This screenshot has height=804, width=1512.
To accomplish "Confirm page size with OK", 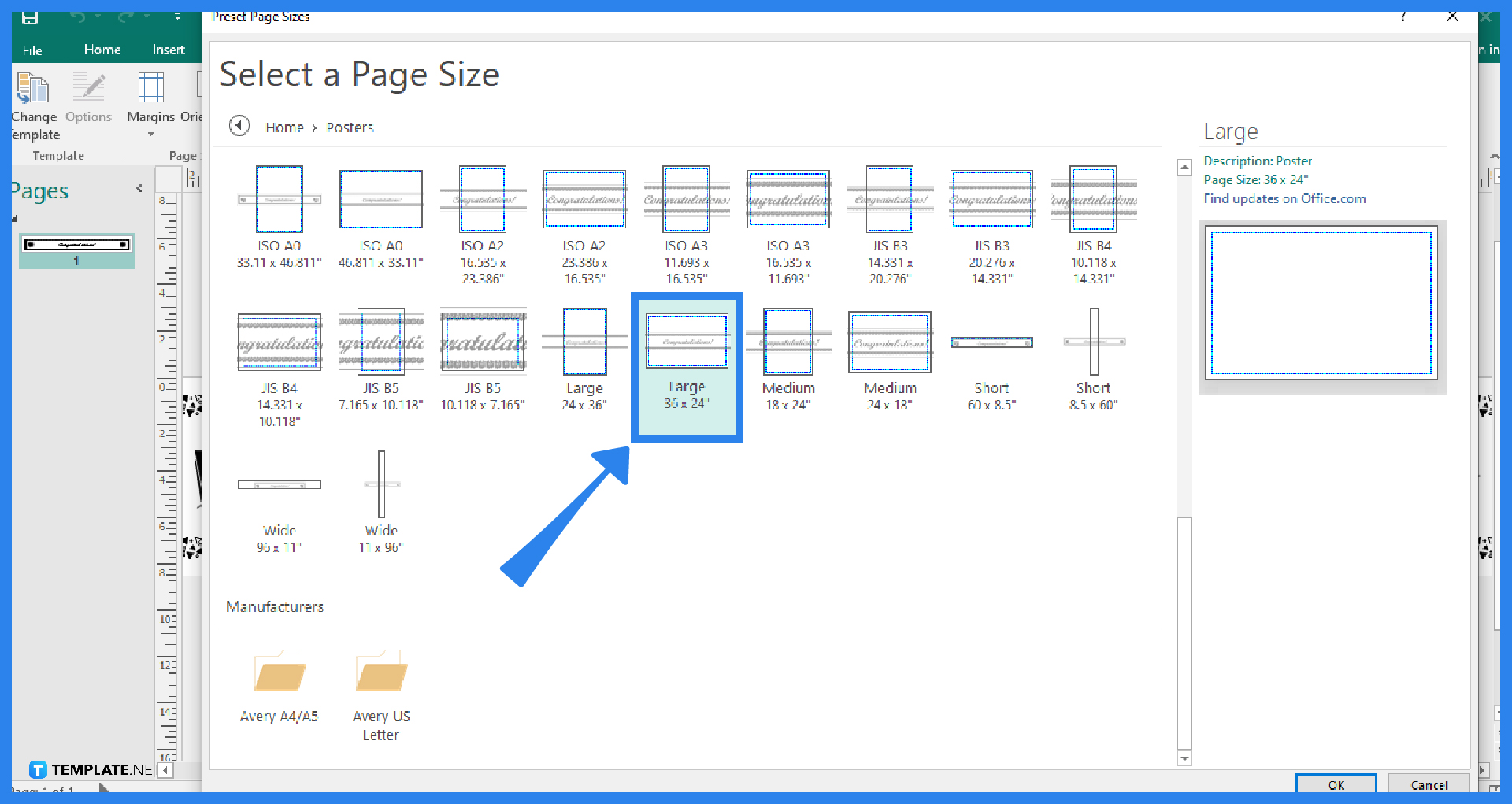I will click(x=1336, y=785).
